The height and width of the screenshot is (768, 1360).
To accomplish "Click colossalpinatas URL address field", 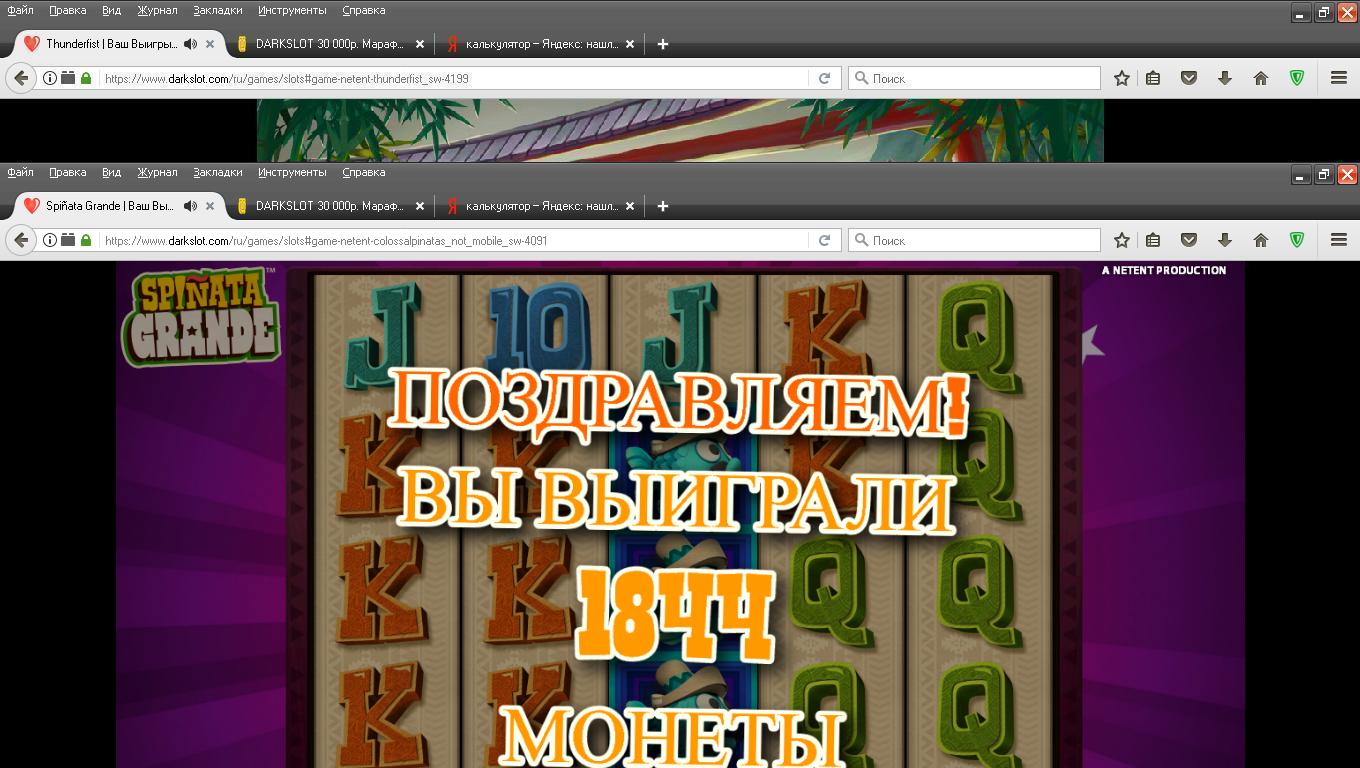I will coord(455,240).
